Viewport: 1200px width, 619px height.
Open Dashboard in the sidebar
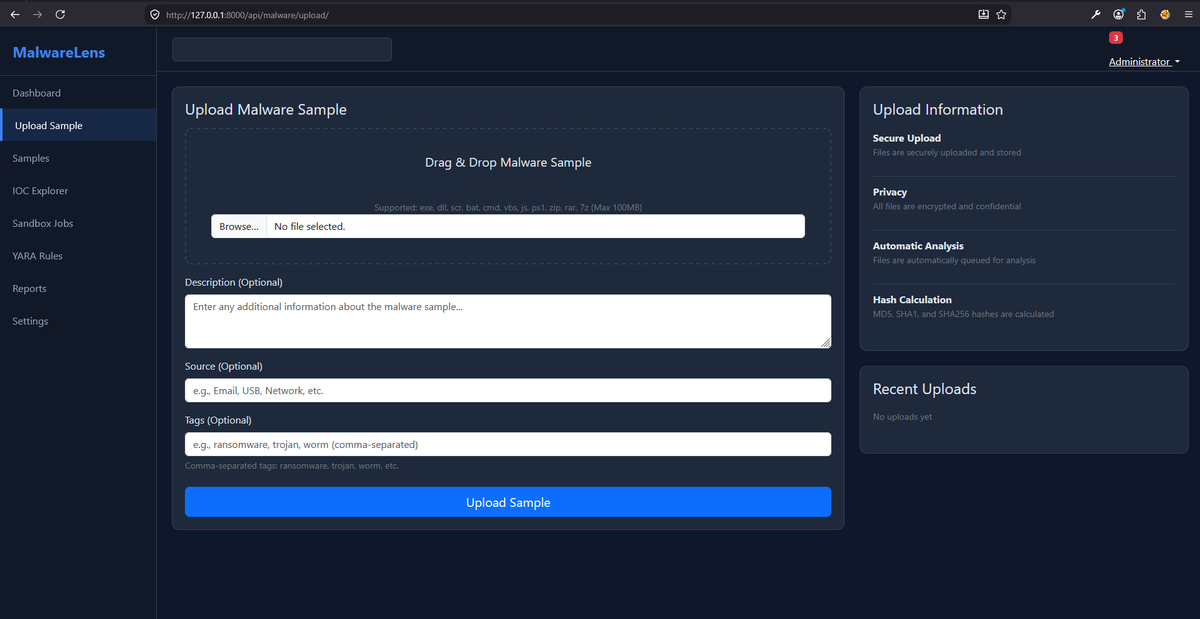click(78, 93)
